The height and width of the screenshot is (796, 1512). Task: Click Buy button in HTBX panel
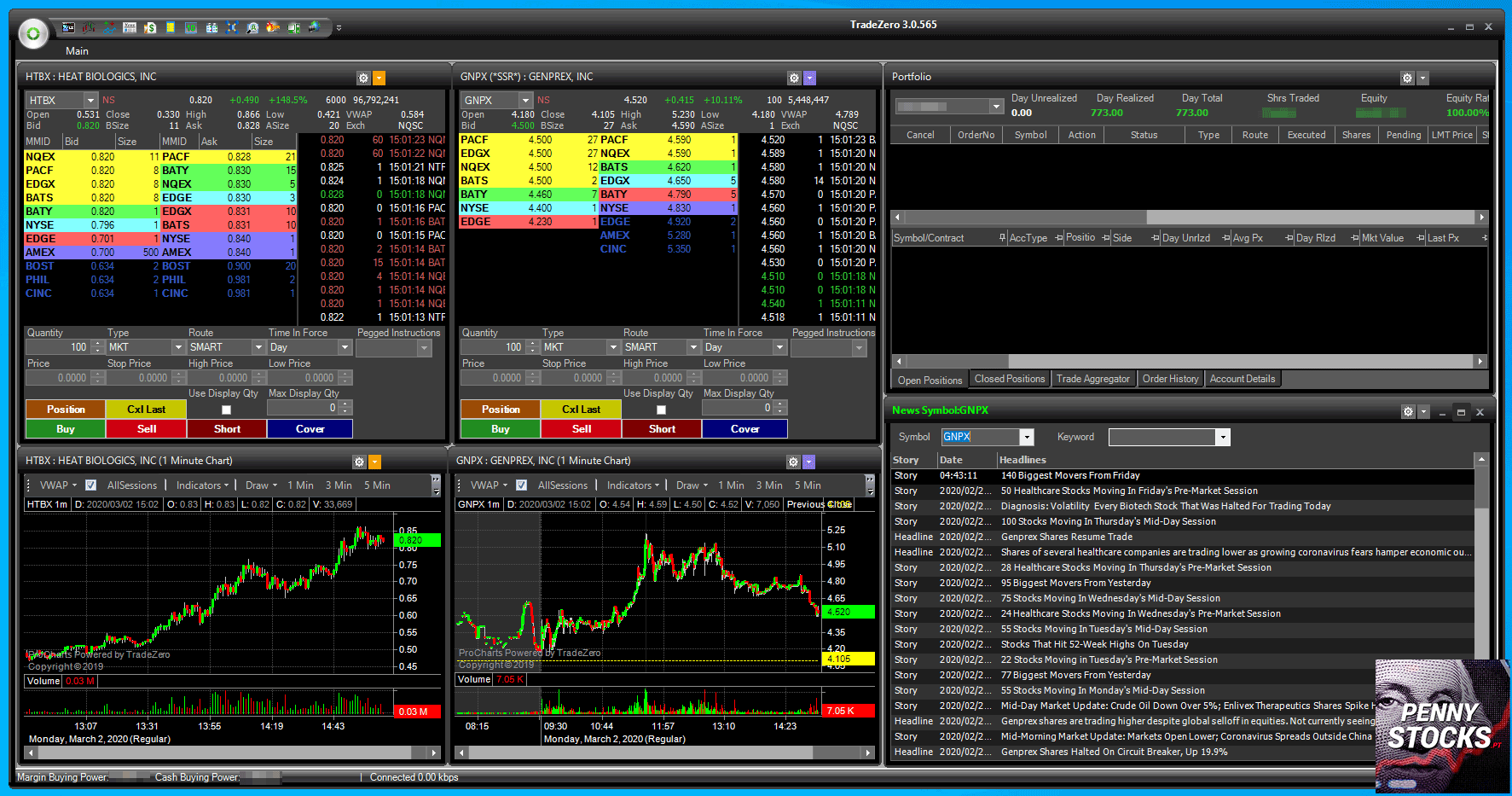point(66,429)
